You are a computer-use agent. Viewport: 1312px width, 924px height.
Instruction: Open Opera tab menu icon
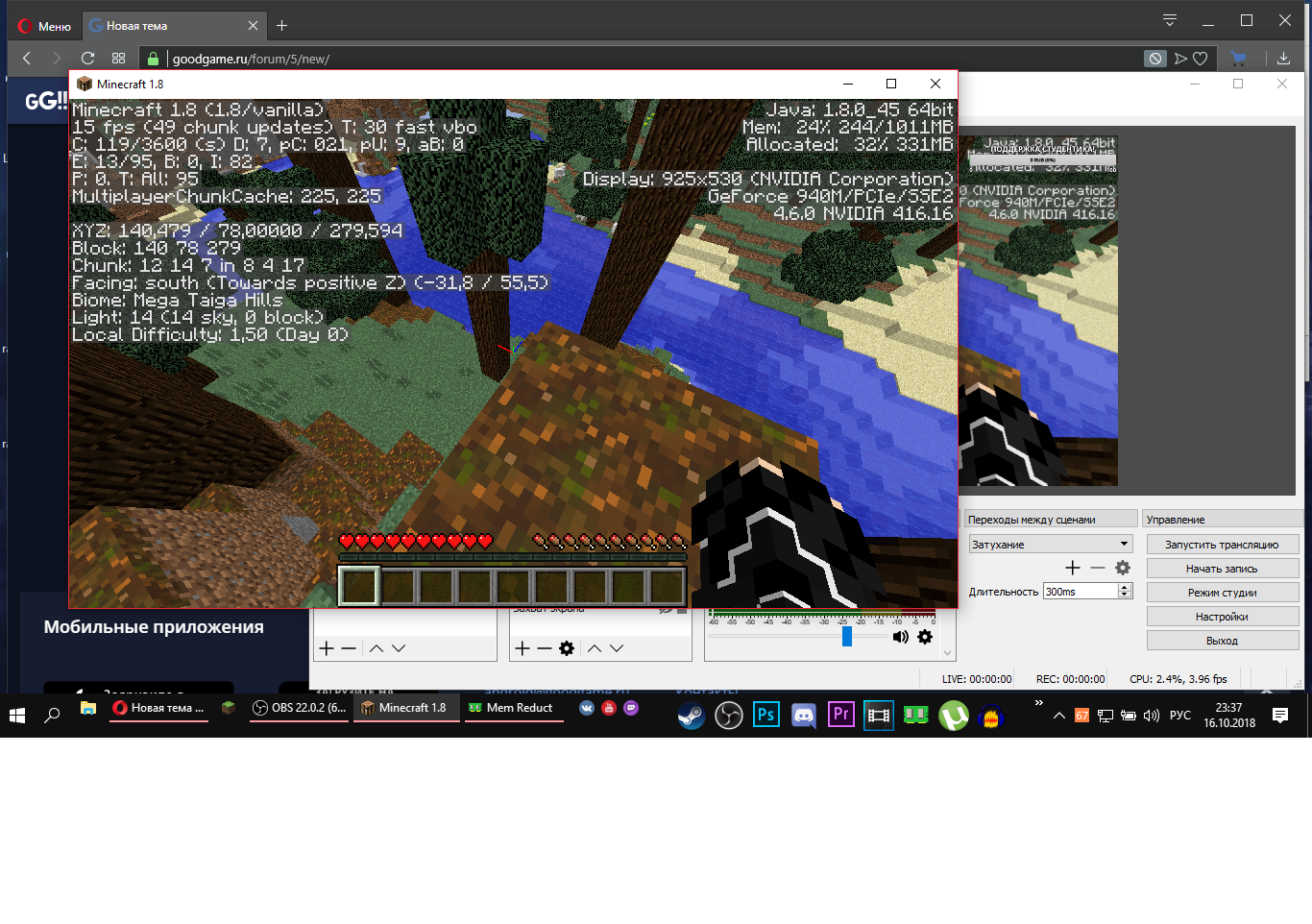click(1169, 20)
